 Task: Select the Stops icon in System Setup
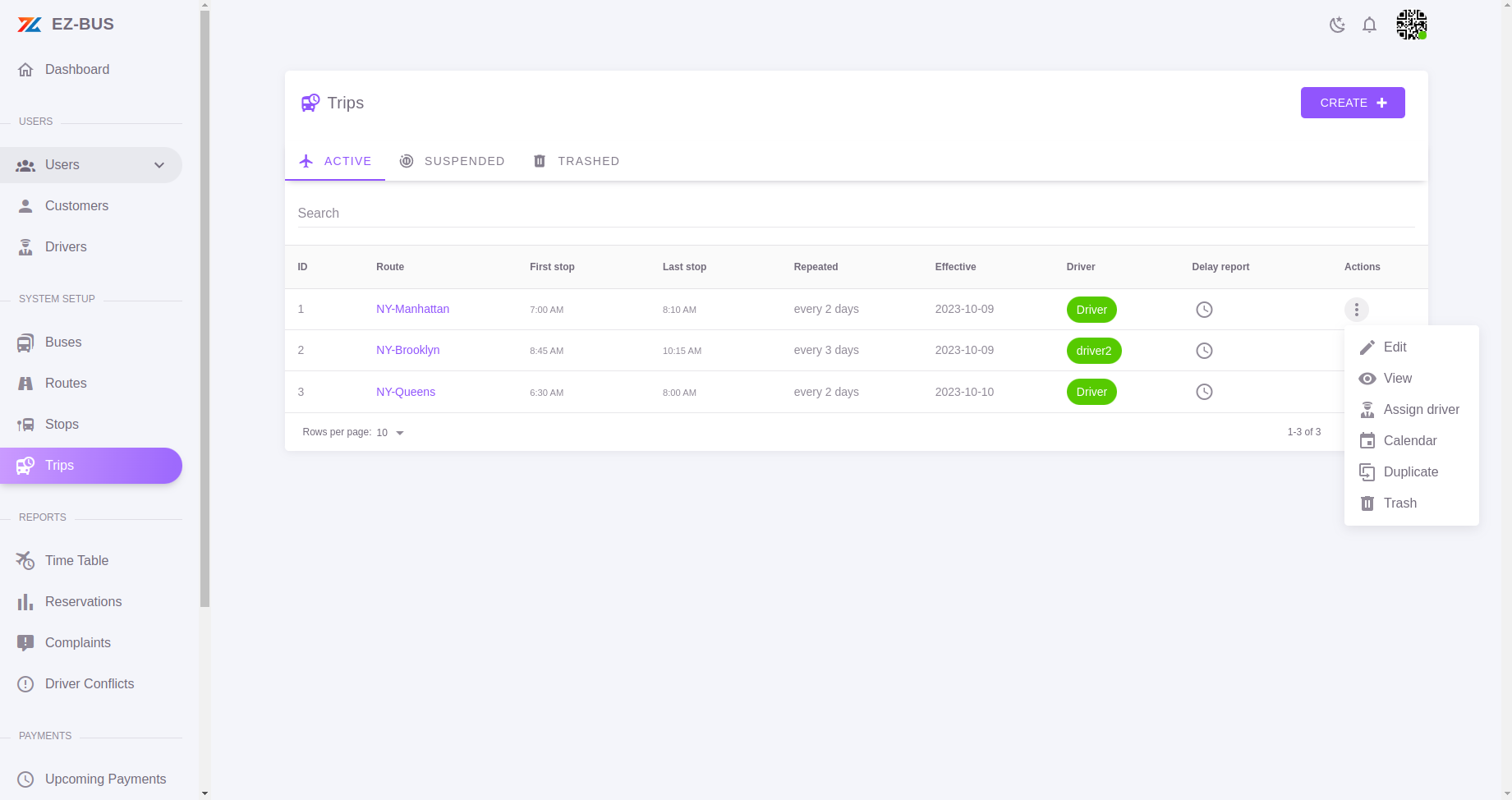tap(25, 424)
